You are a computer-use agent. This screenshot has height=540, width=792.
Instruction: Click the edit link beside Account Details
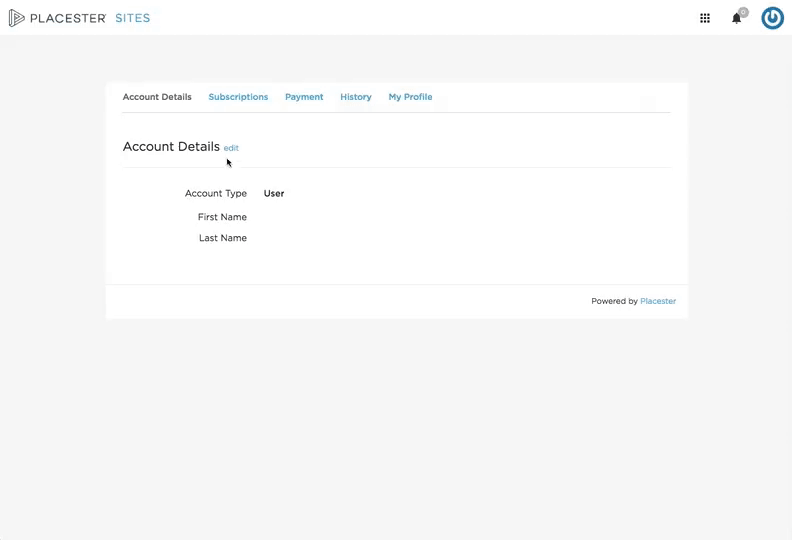tap(231, 148)
